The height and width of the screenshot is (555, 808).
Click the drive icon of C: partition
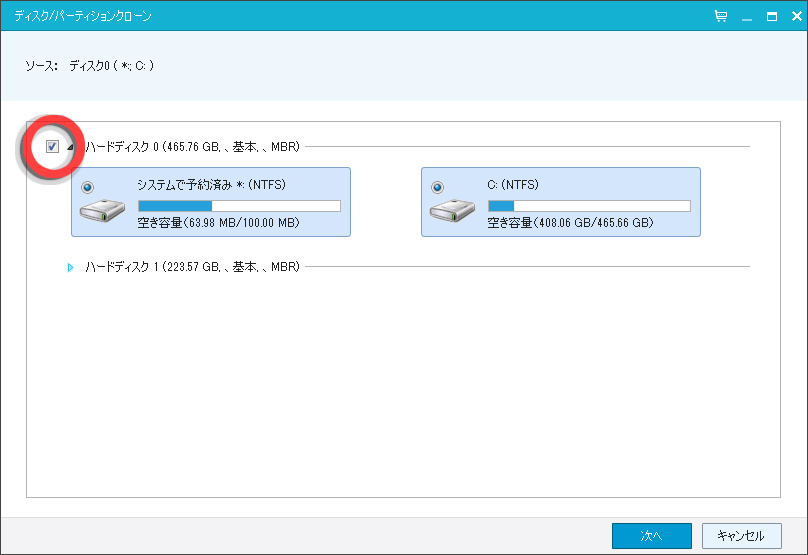point(452,210)
